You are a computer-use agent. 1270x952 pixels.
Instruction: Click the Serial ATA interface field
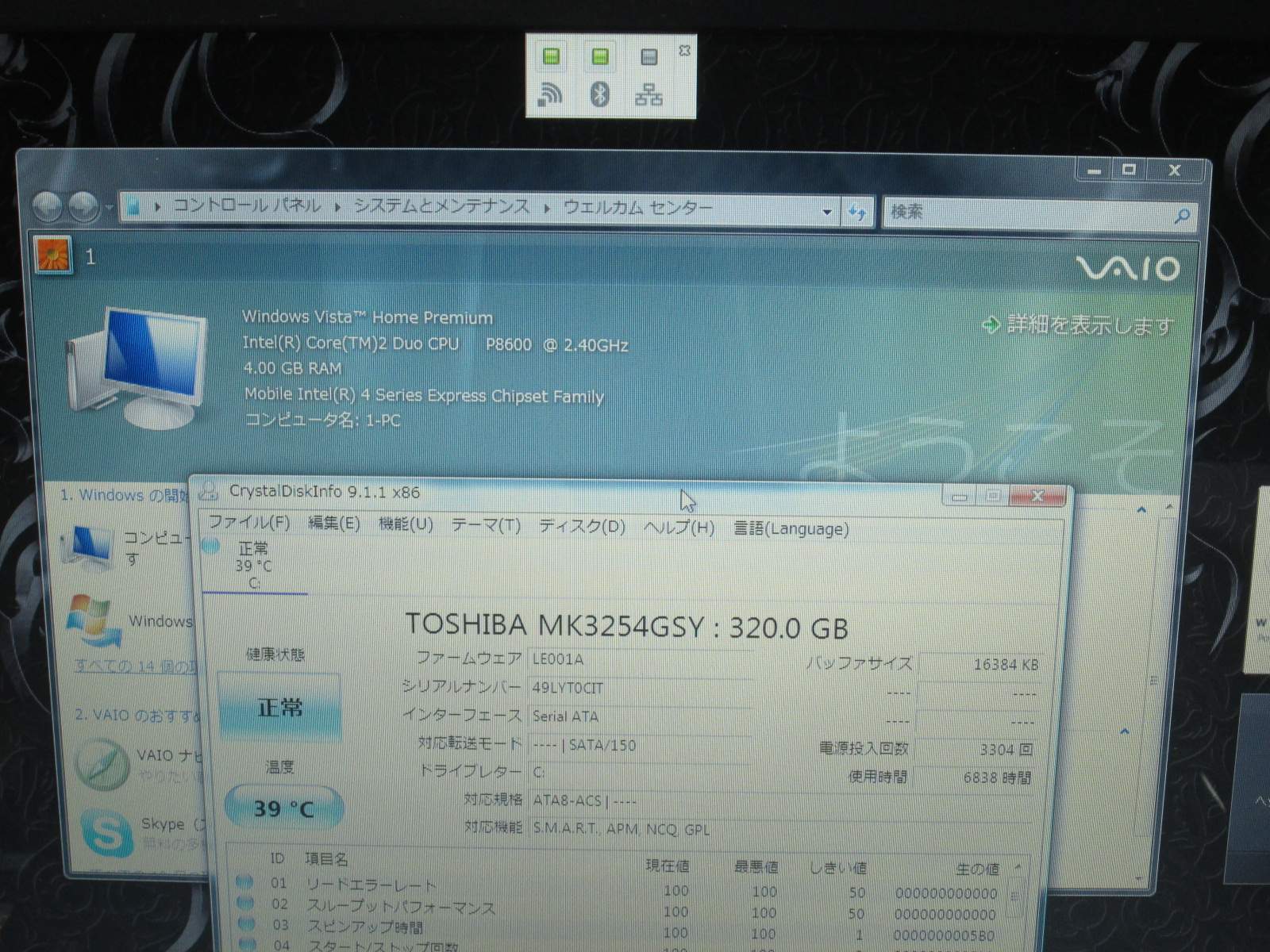click(639, 716)
